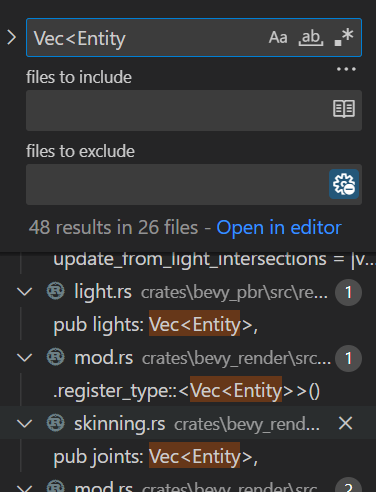Screen dimensions: 376x492
Task: Open results in editor link
Action: (279, 228)
